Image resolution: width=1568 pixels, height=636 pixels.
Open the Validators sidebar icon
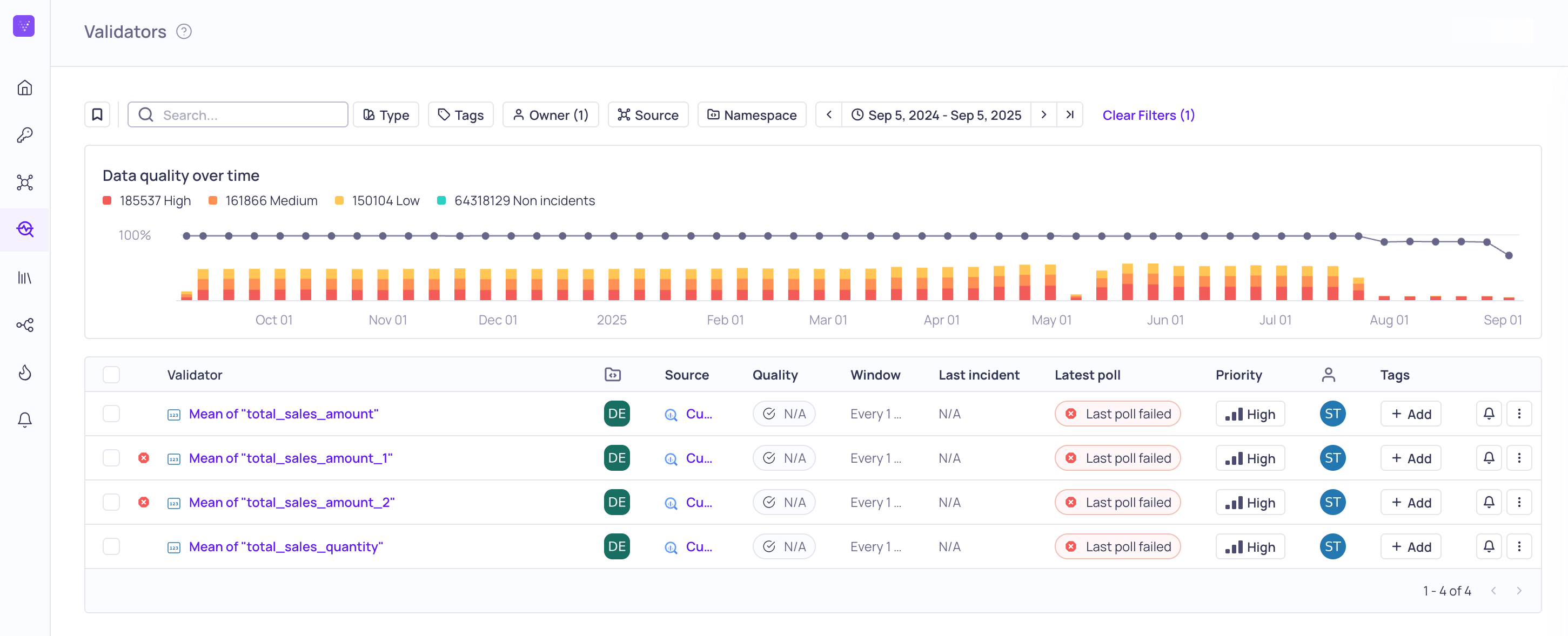(24, 229)
